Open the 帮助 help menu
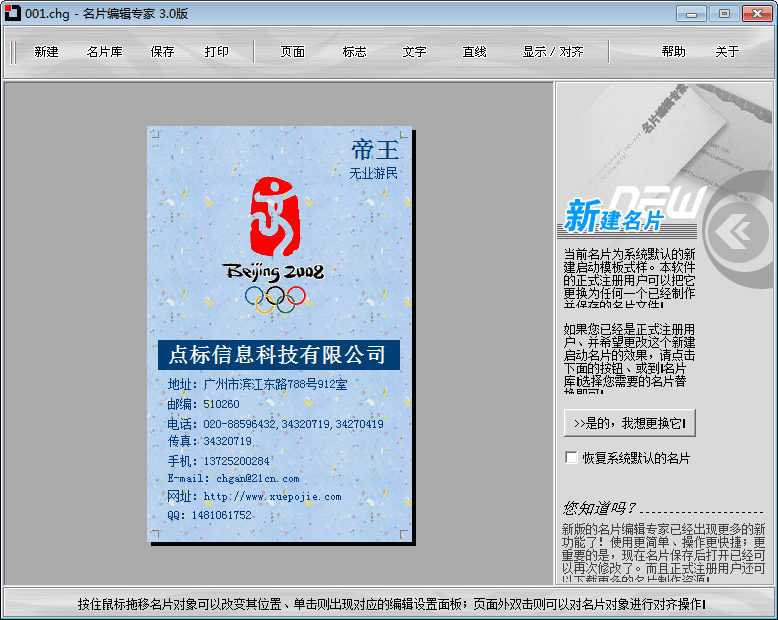 tap(673, 52)
